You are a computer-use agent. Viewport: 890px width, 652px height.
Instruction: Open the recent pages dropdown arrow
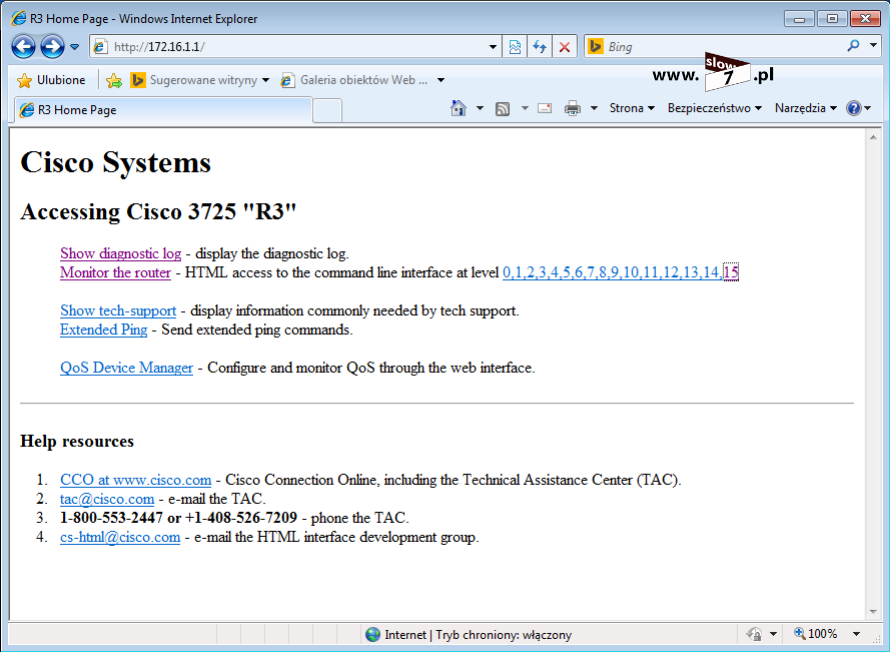[x=74, y=47]
